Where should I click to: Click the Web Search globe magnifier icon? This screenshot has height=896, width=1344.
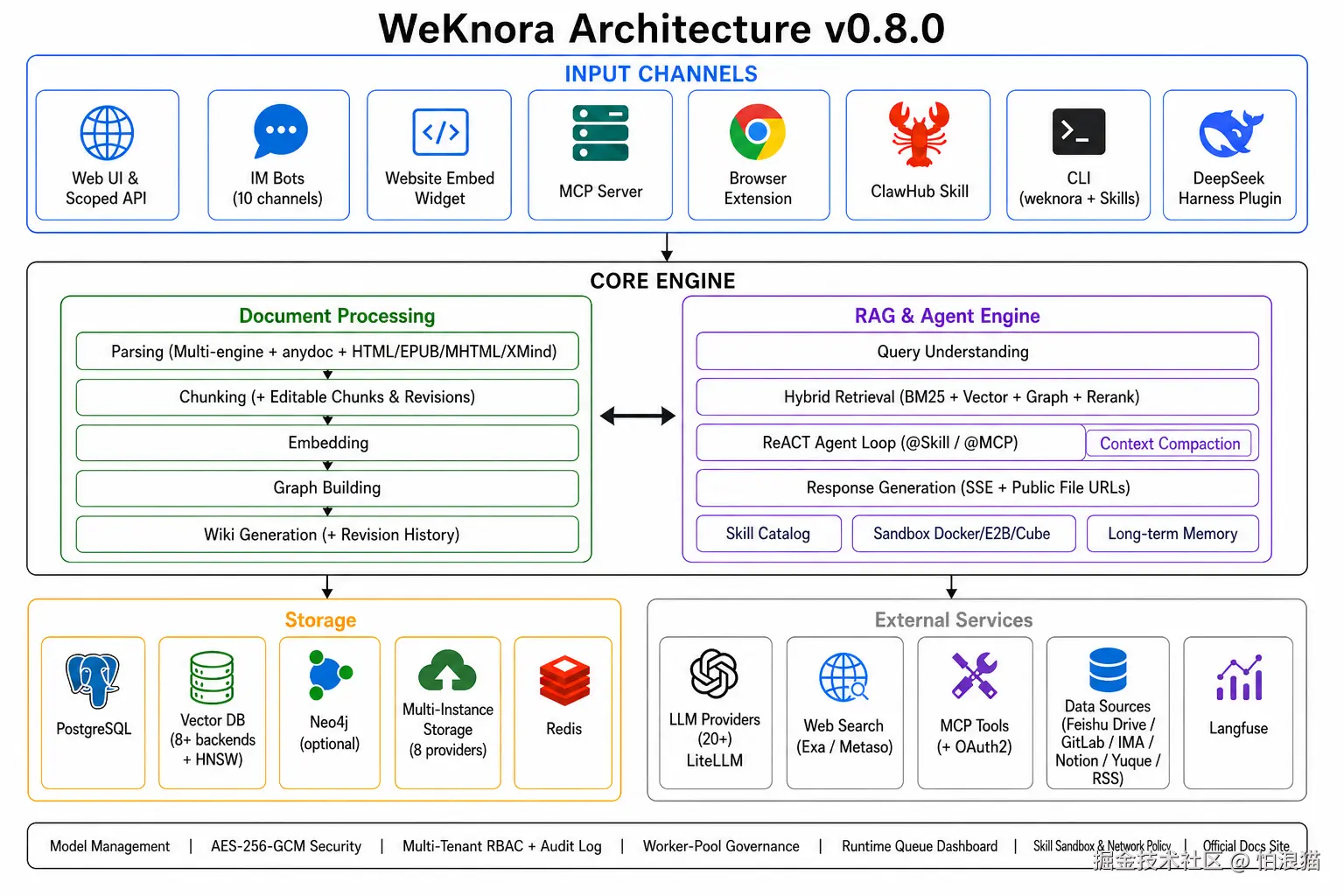coord(843,677)
